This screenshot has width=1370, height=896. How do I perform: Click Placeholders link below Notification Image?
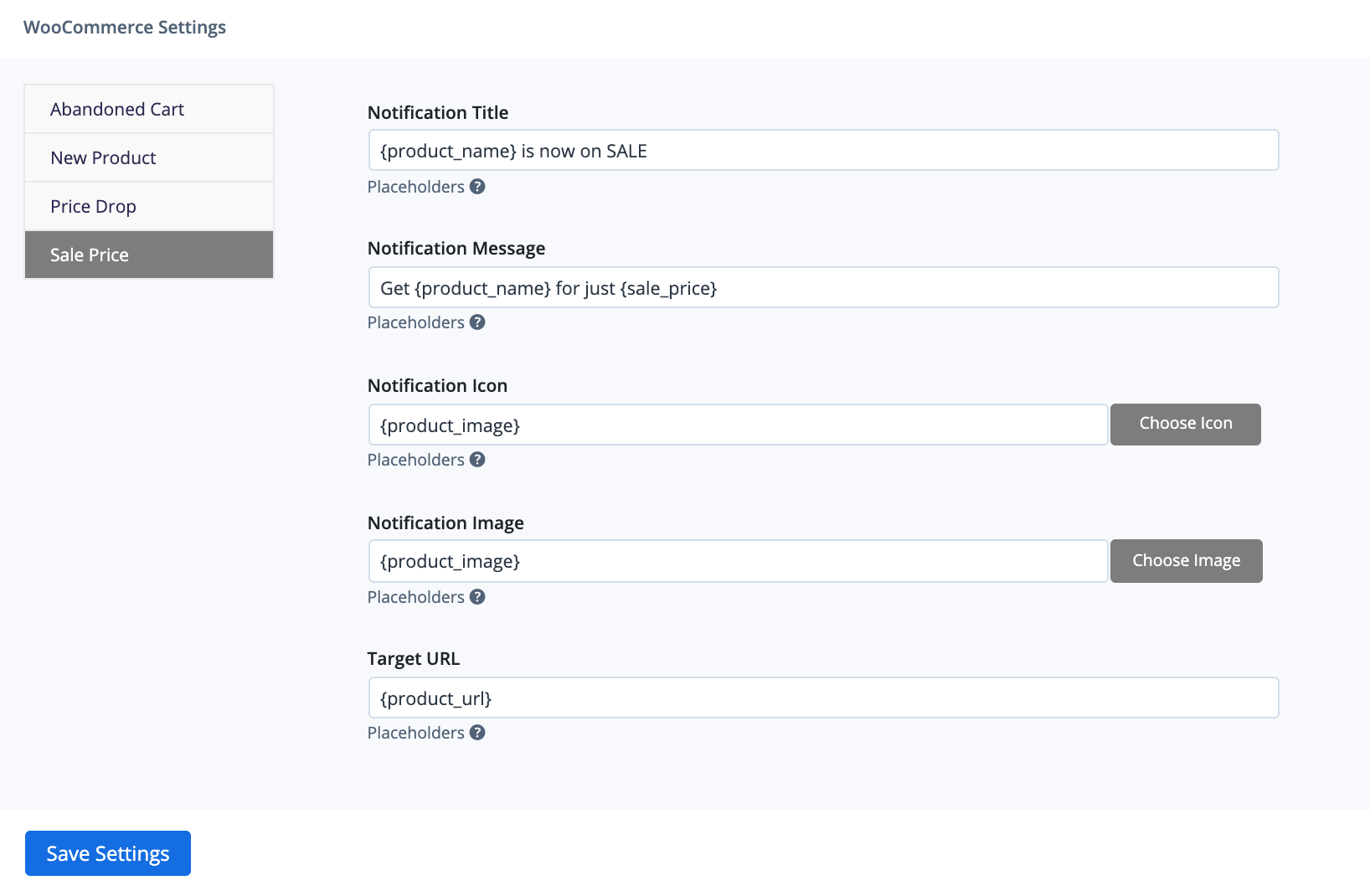click(x=415, y=597)
